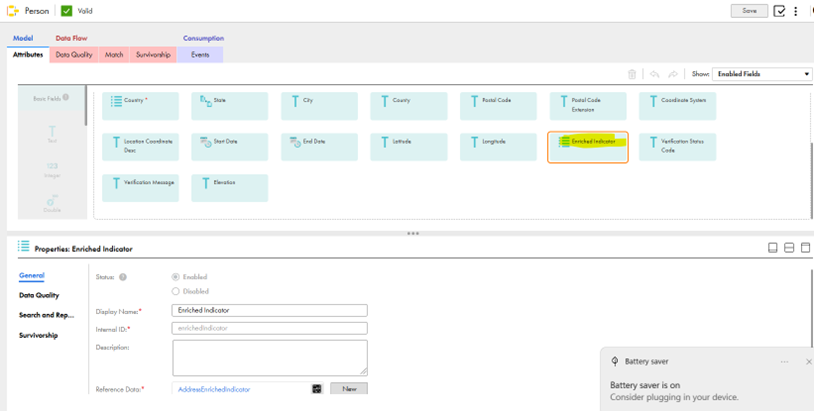Viewport: 814px width, 411px height.
Task: Click the fields canvas vertical scrollbar
Action: pos(811,182)
